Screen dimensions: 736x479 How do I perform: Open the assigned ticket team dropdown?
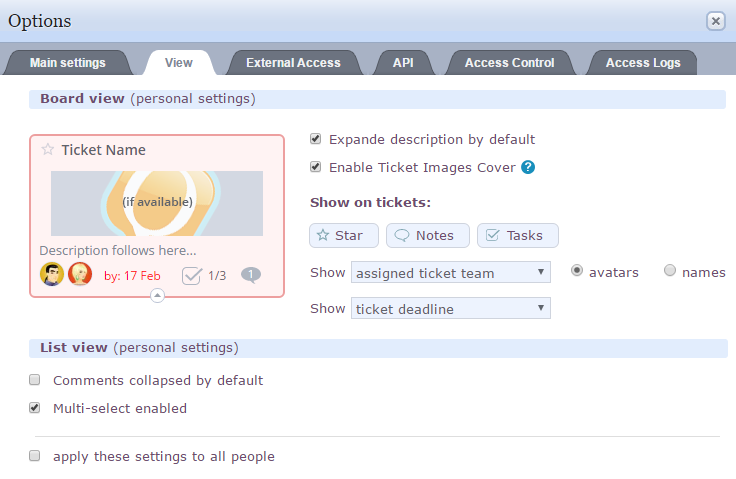click(451, 272)
